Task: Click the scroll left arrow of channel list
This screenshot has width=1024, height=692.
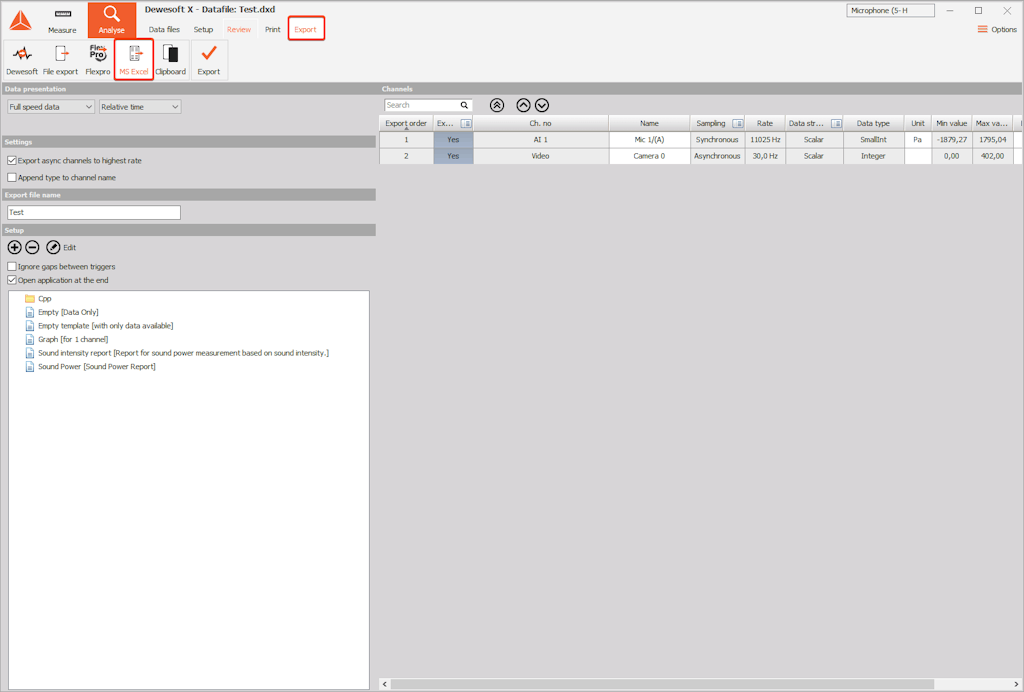Action: click(x=385, y=684)
